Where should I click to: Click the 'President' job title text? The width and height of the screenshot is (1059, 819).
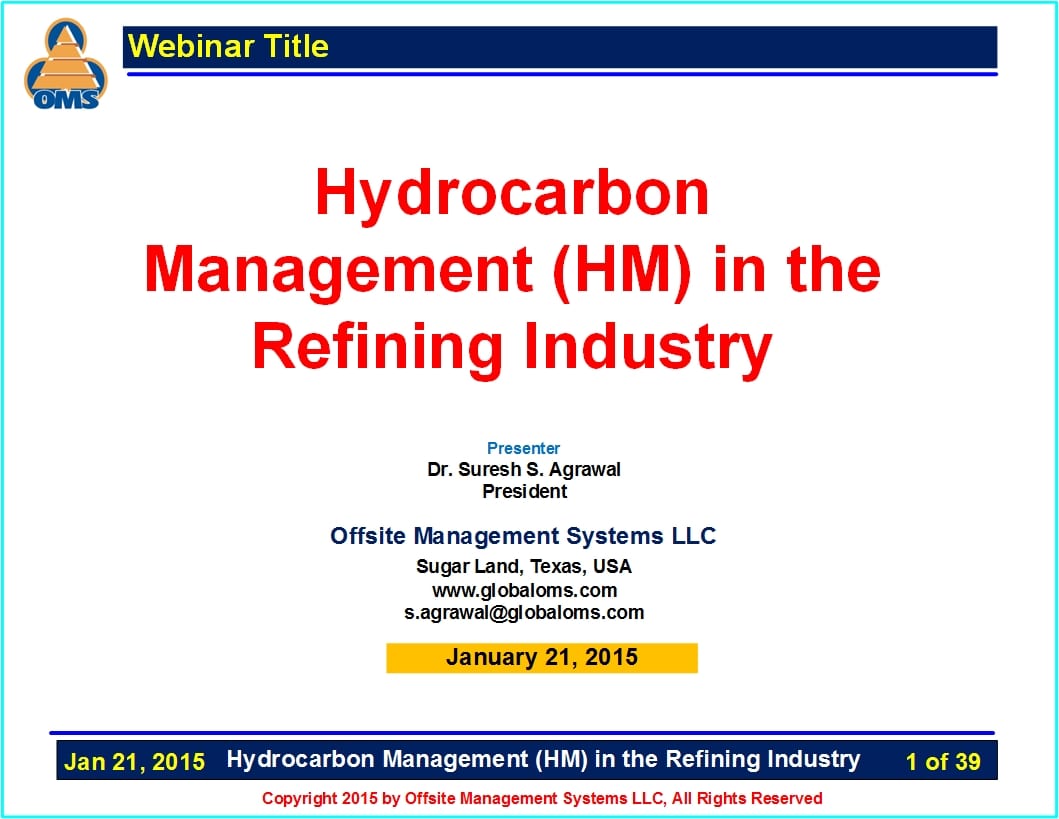click(x=524, y=492)
